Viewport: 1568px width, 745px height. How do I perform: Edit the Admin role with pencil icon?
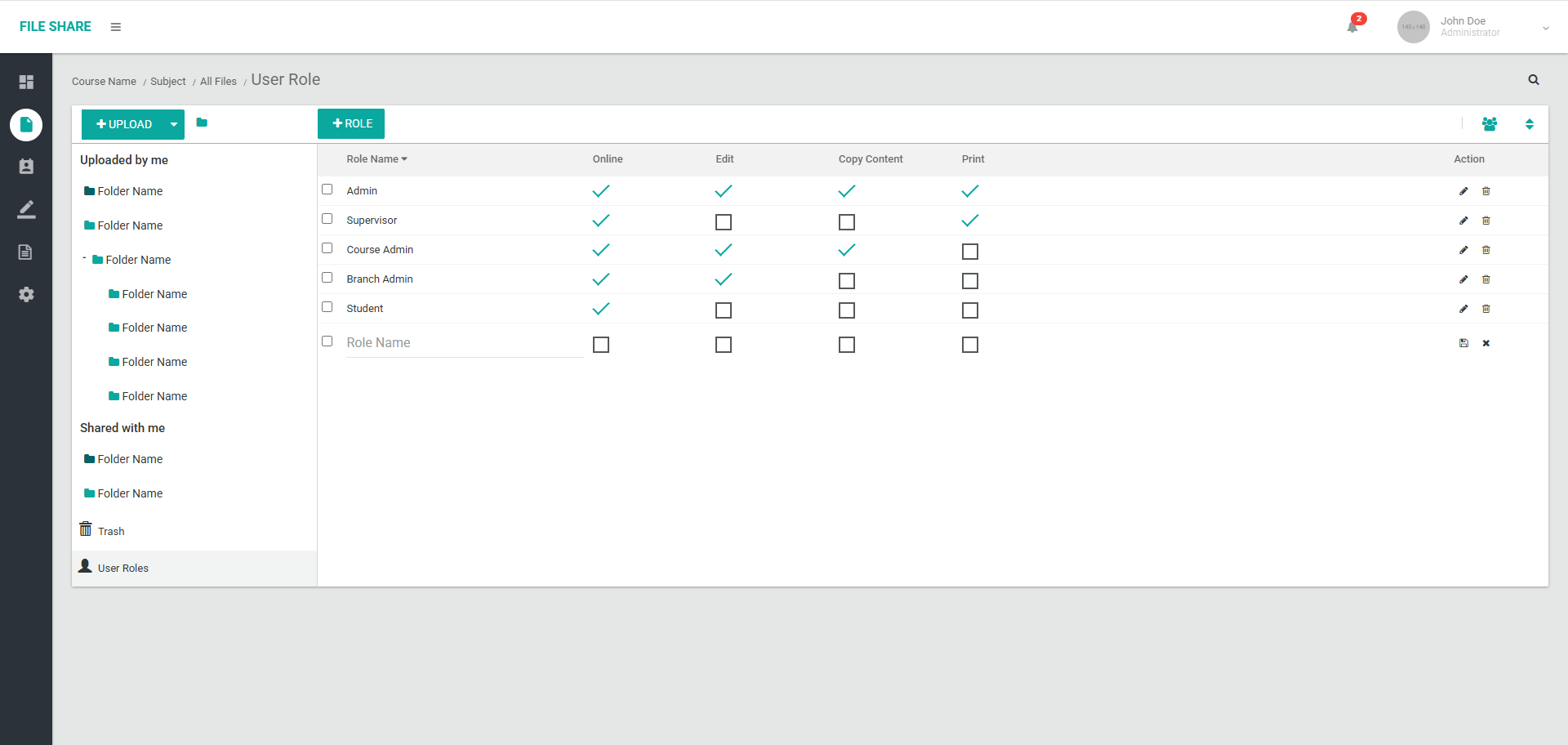(1463, 191)
